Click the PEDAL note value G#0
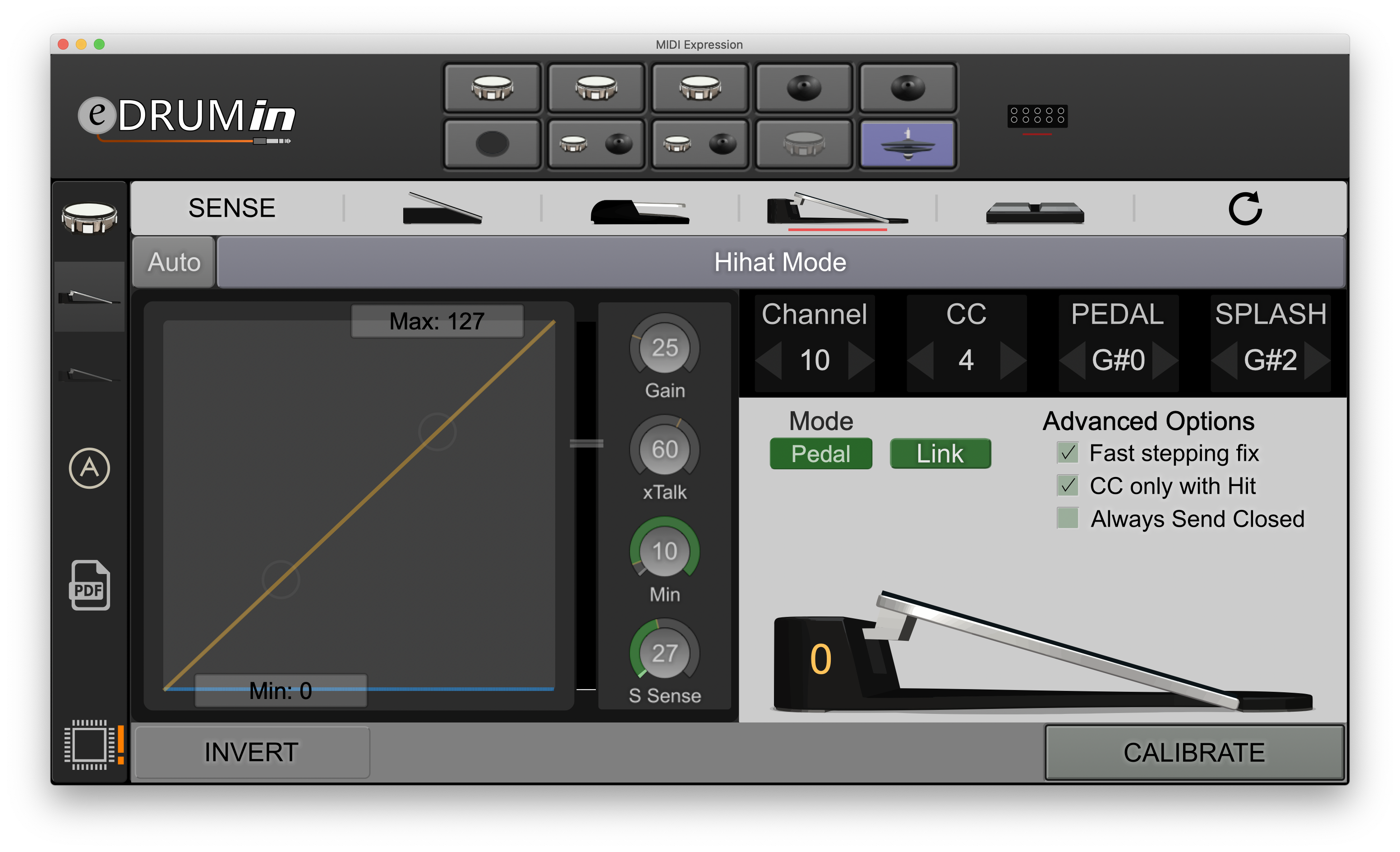 [1118, 361]
